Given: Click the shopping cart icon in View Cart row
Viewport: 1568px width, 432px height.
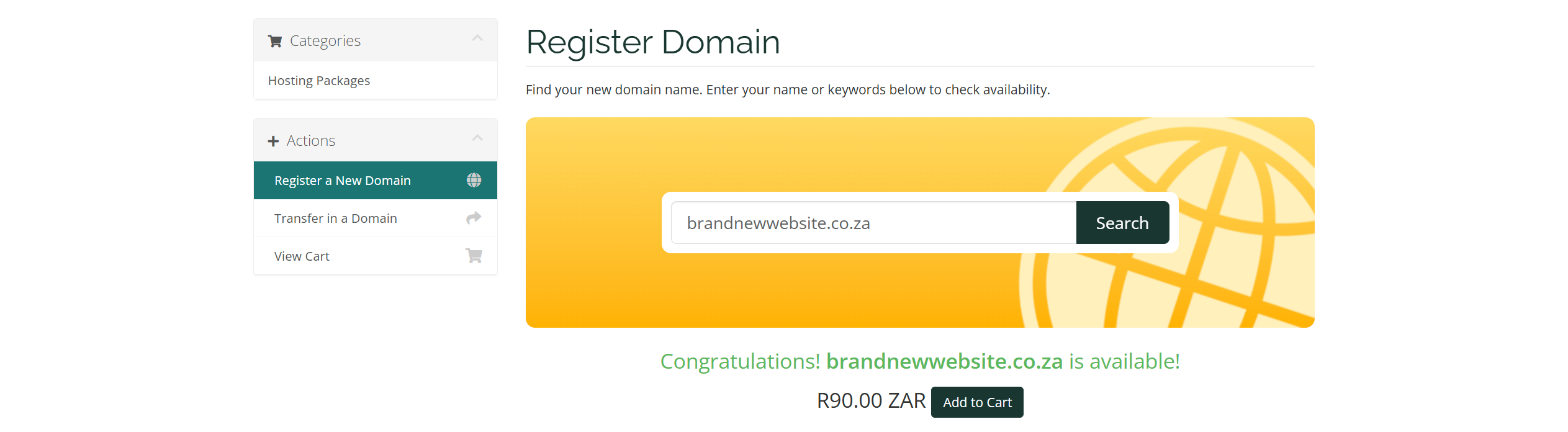Looking at the screenshot, I should click(x=474, y=256).
